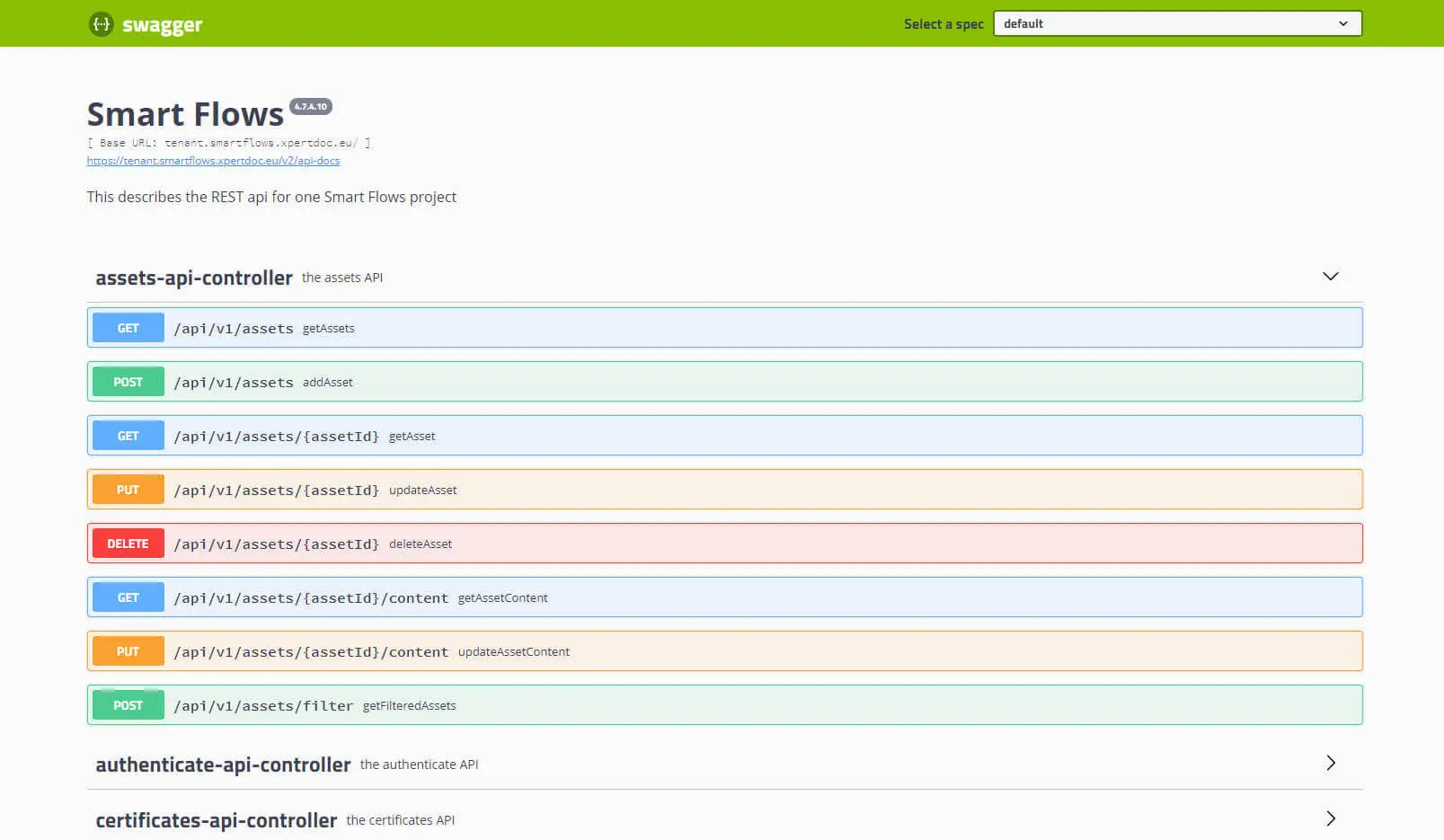Click the updateAsset operation name

[x=423, y=491]
